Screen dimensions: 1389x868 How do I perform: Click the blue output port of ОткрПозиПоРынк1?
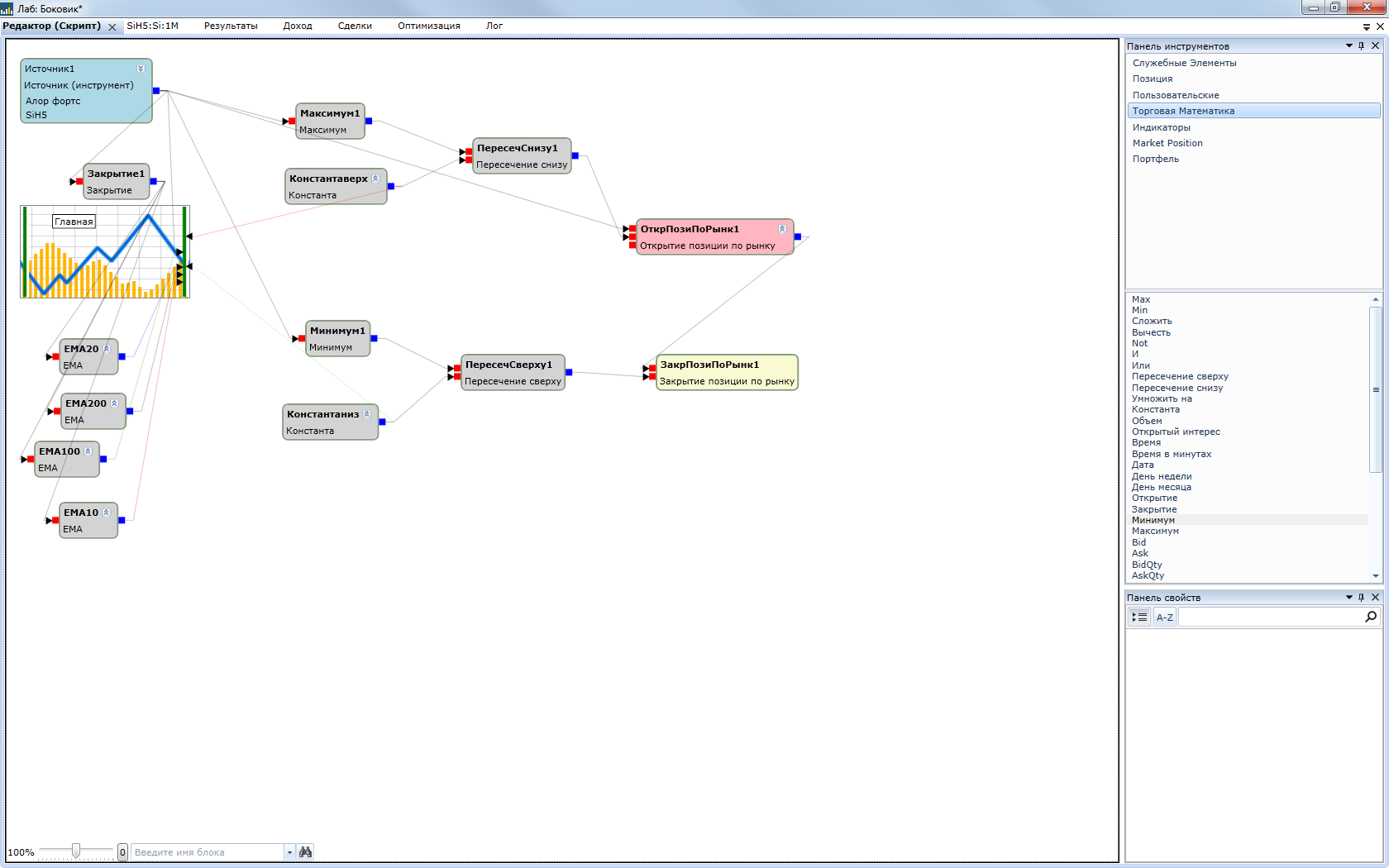[x=797, y=236]
